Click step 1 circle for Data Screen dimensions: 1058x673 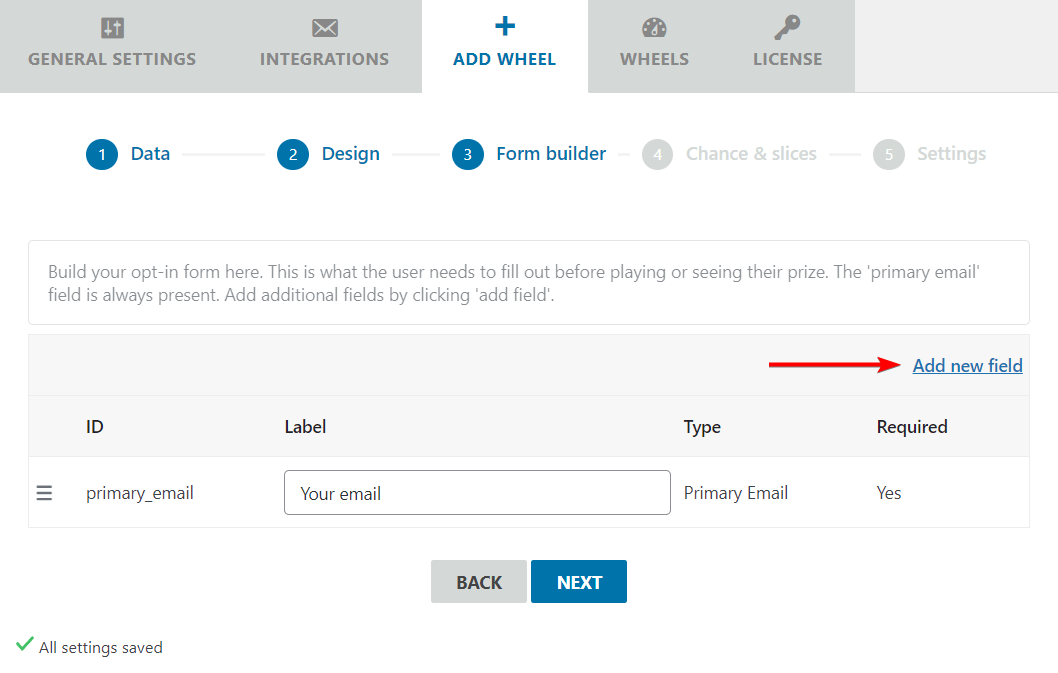point(102,155)
